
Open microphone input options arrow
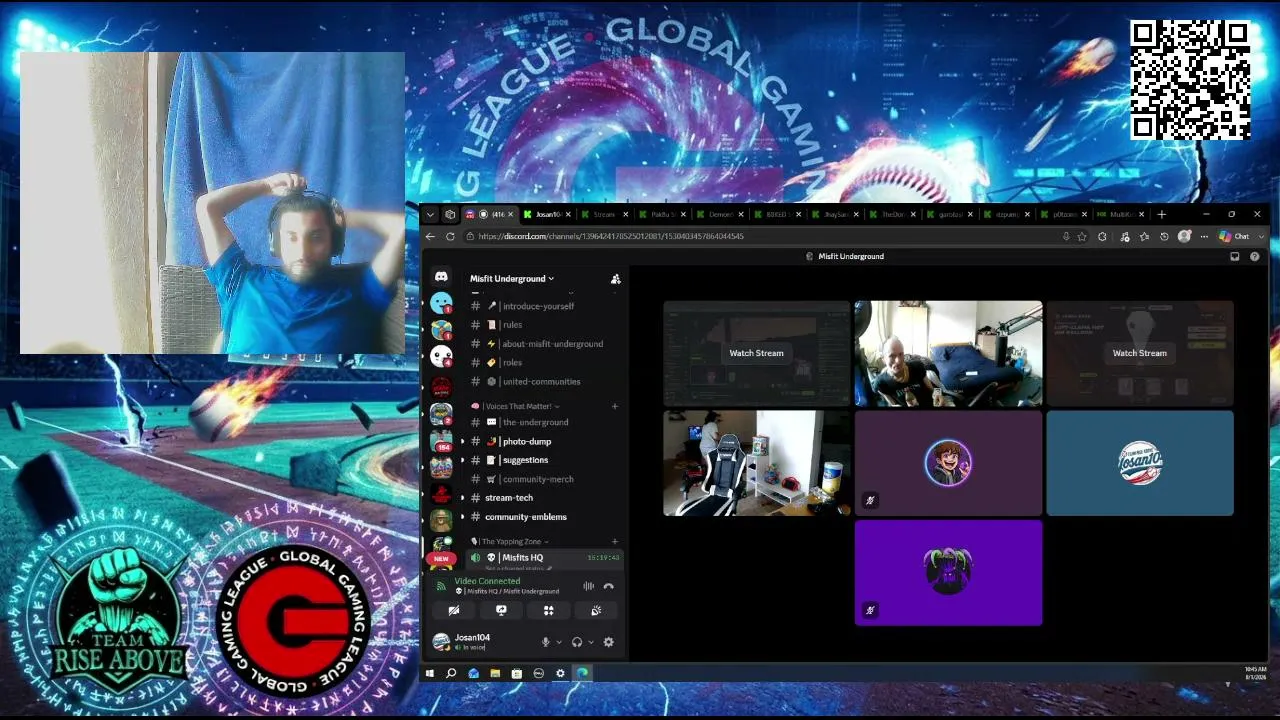coord(558,642)
